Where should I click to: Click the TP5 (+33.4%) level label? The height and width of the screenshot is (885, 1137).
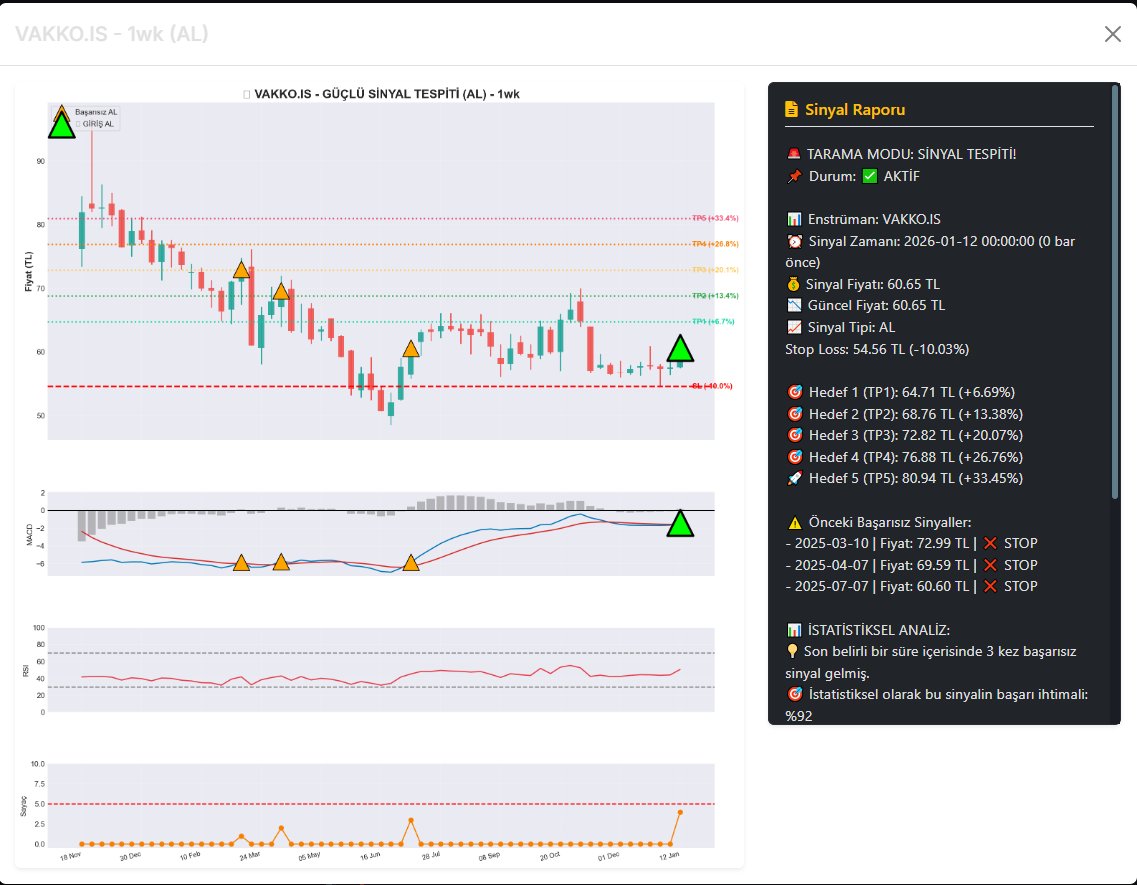click(715, 218)
